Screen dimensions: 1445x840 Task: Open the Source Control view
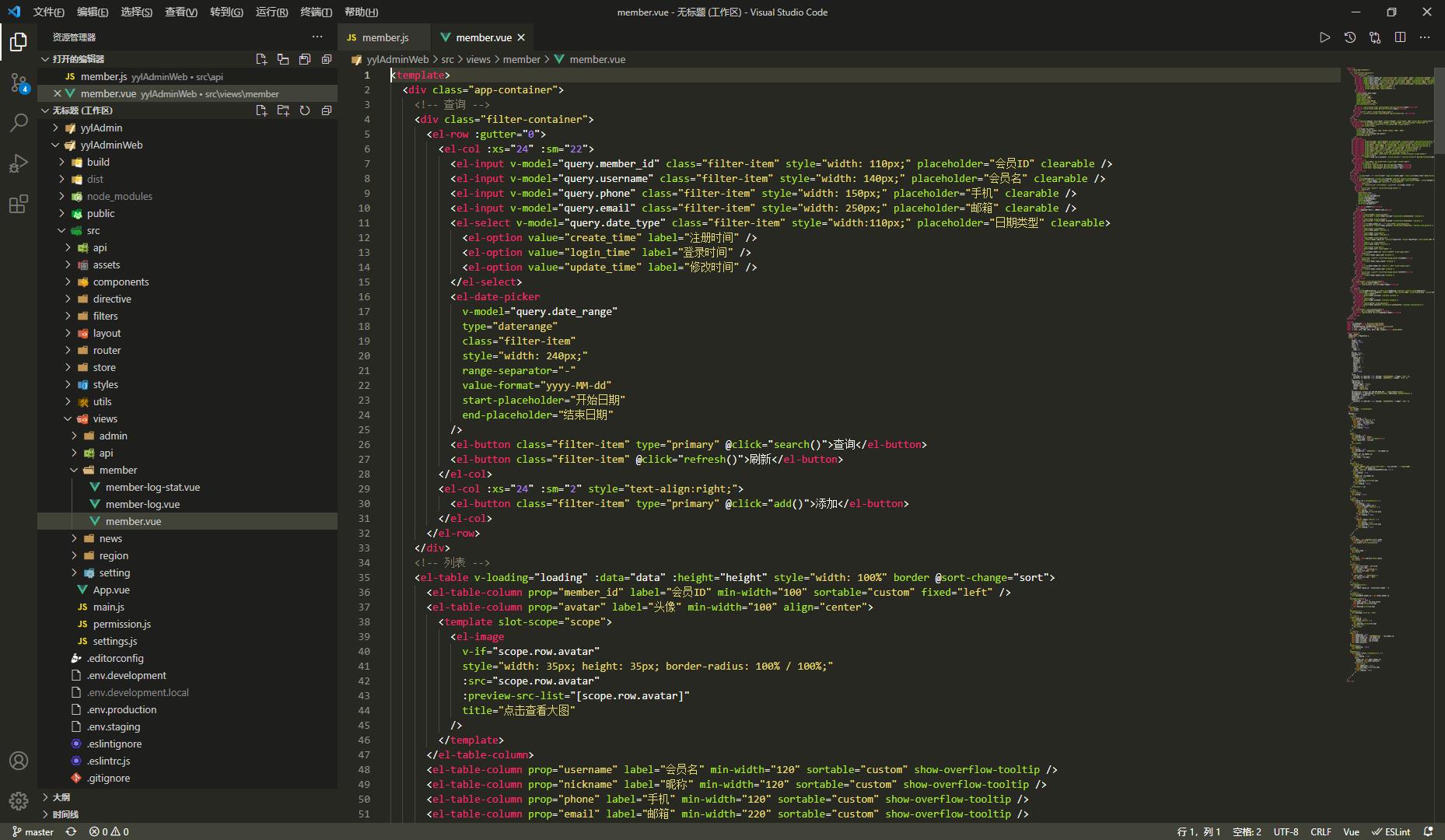tap(19, 82)
